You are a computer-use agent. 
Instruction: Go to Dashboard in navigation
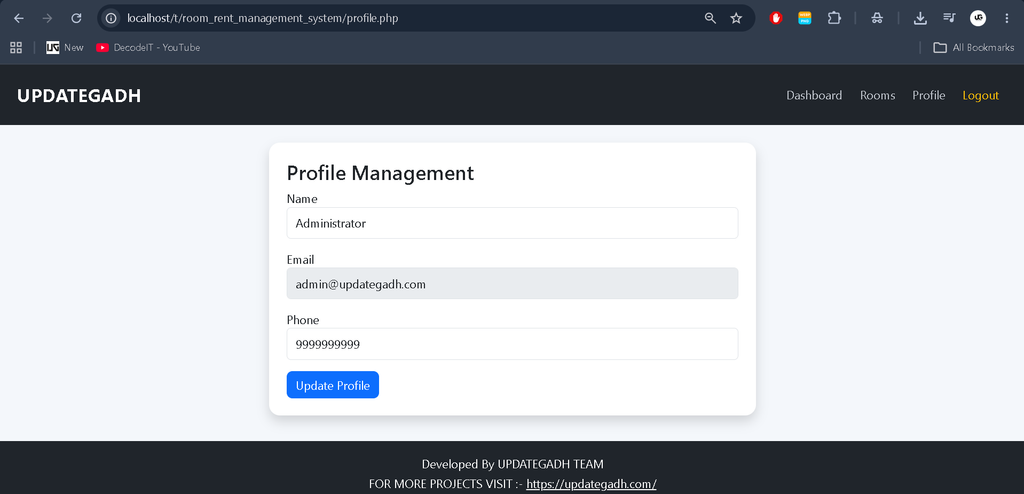[814, 95]
